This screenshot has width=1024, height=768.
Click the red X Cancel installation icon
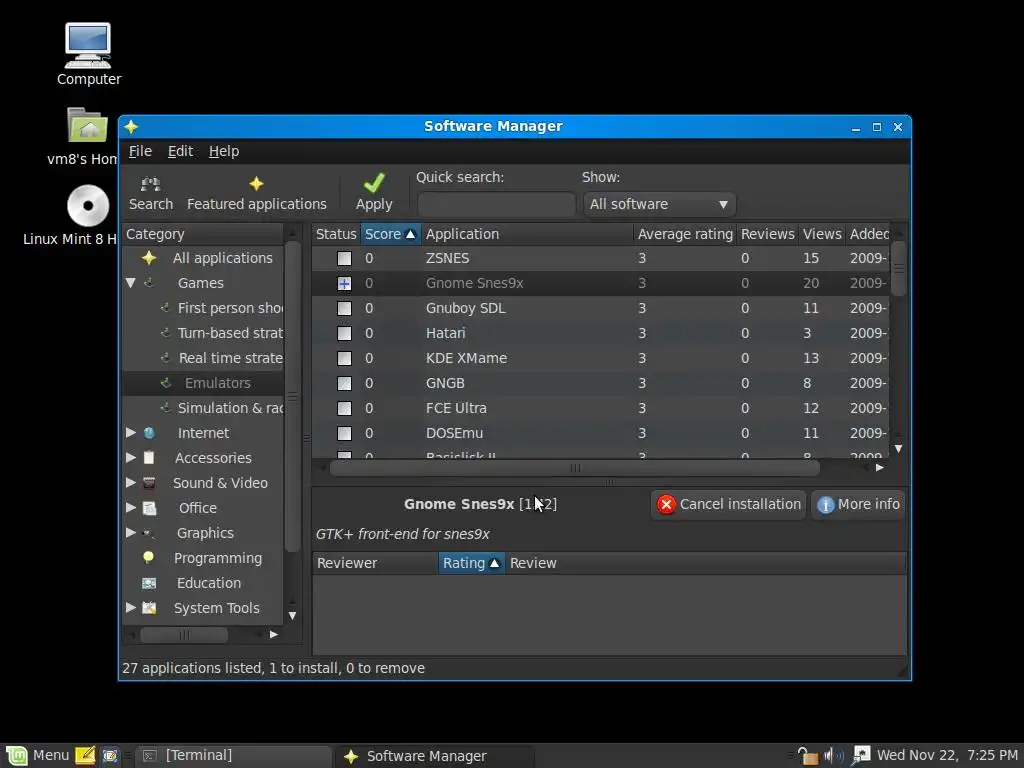(666, 504)
